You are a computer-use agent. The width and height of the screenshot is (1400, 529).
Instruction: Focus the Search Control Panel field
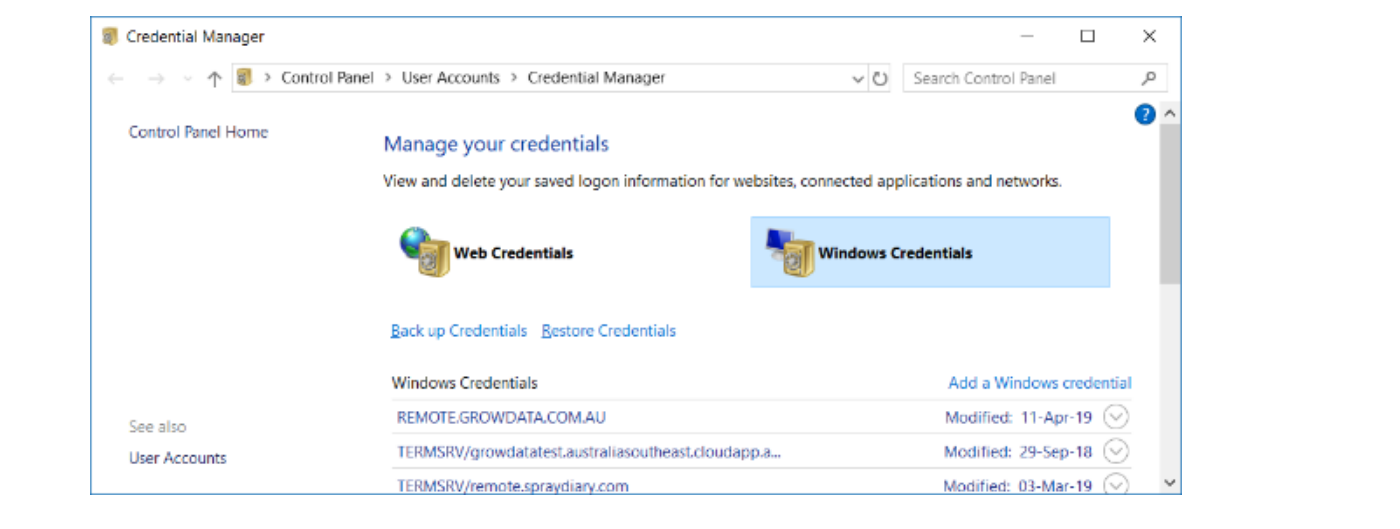[1022, 78]
